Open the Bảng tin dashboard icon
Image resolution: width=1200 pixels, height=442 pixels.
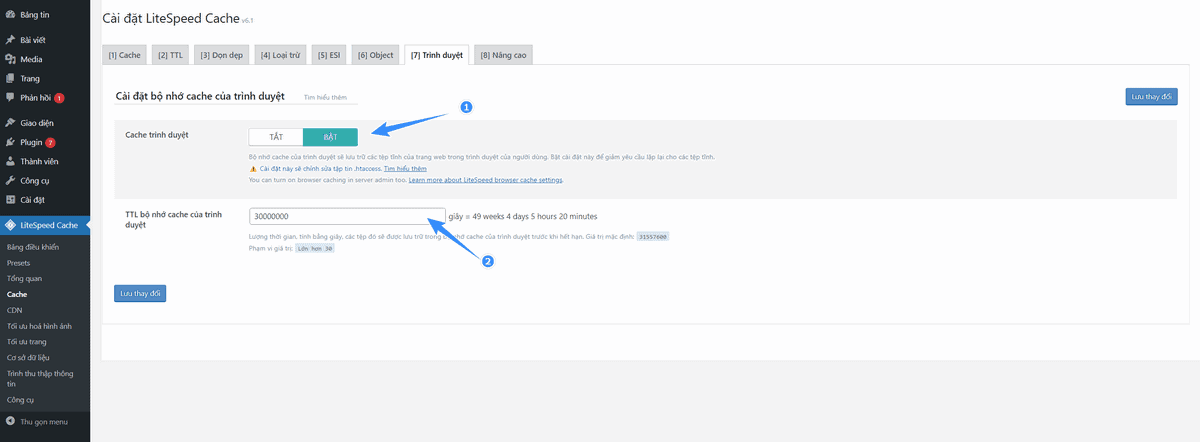point(10,16)
